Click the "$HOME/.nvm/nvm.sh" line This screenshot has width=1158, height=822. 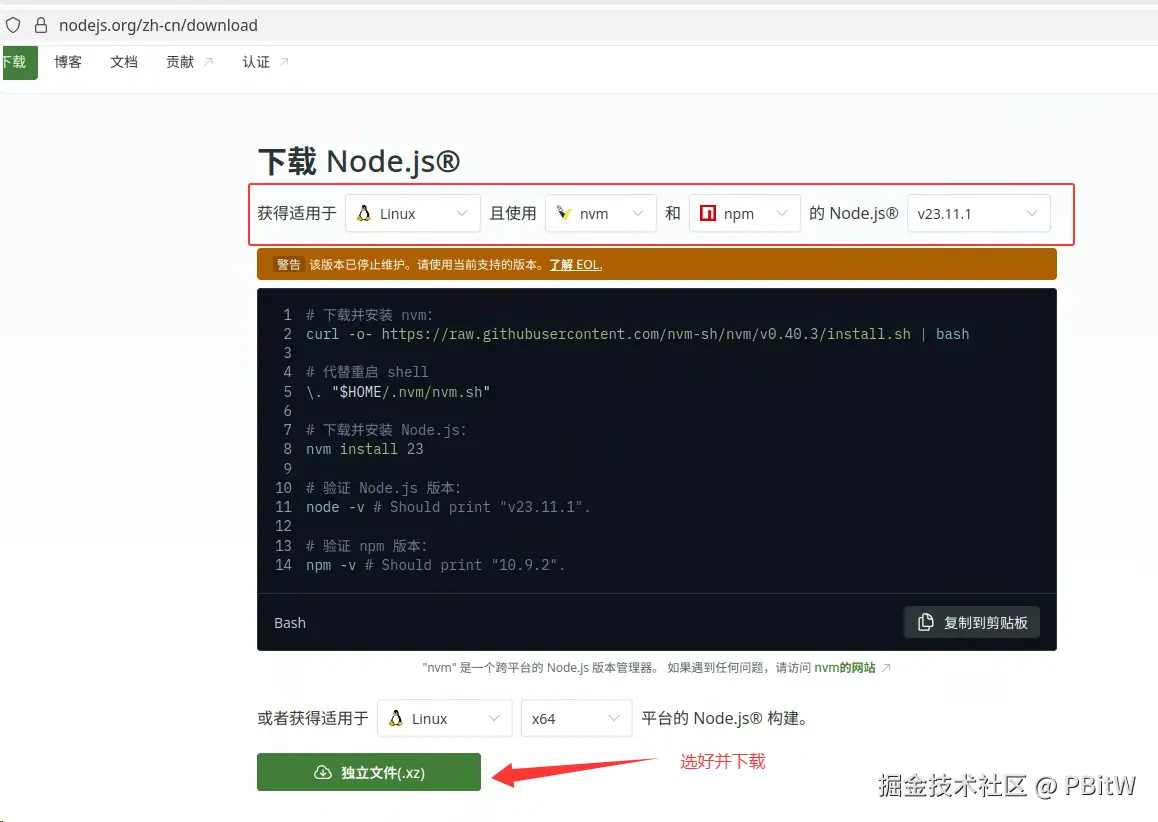[398, 391]
